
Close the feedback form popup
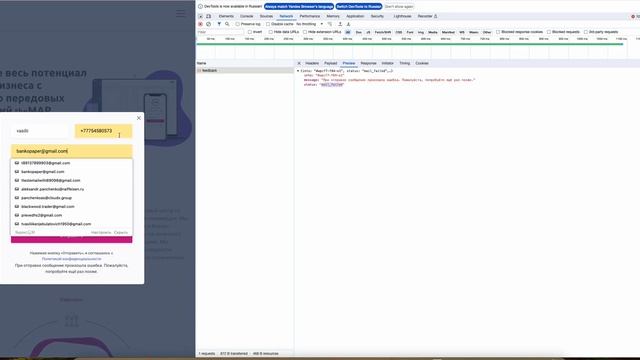(139, 118)
